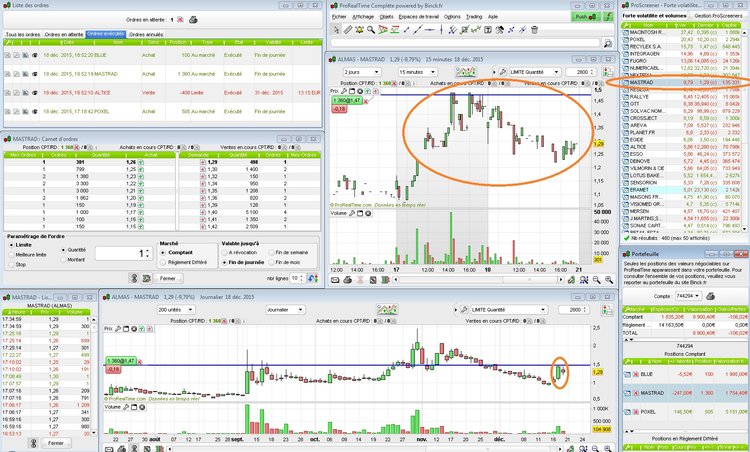The image size is (750, 452).
Task: Select the horizontal line drawing tool
Action: [x=430, y=30]
